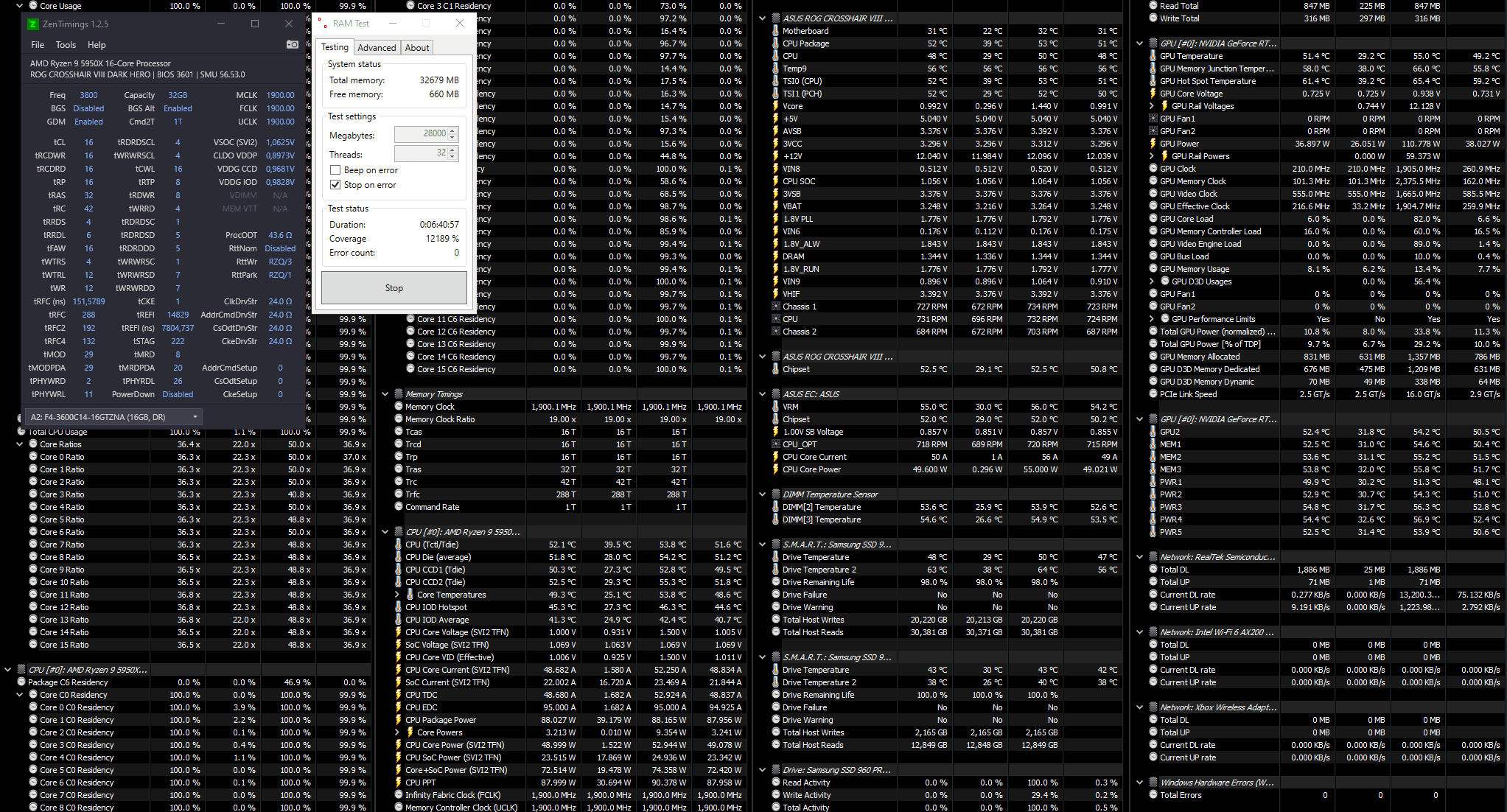Click the GPU Core Voltage lightning icon
Viewport: 1507px width, 812px height.
point(1153,94)
